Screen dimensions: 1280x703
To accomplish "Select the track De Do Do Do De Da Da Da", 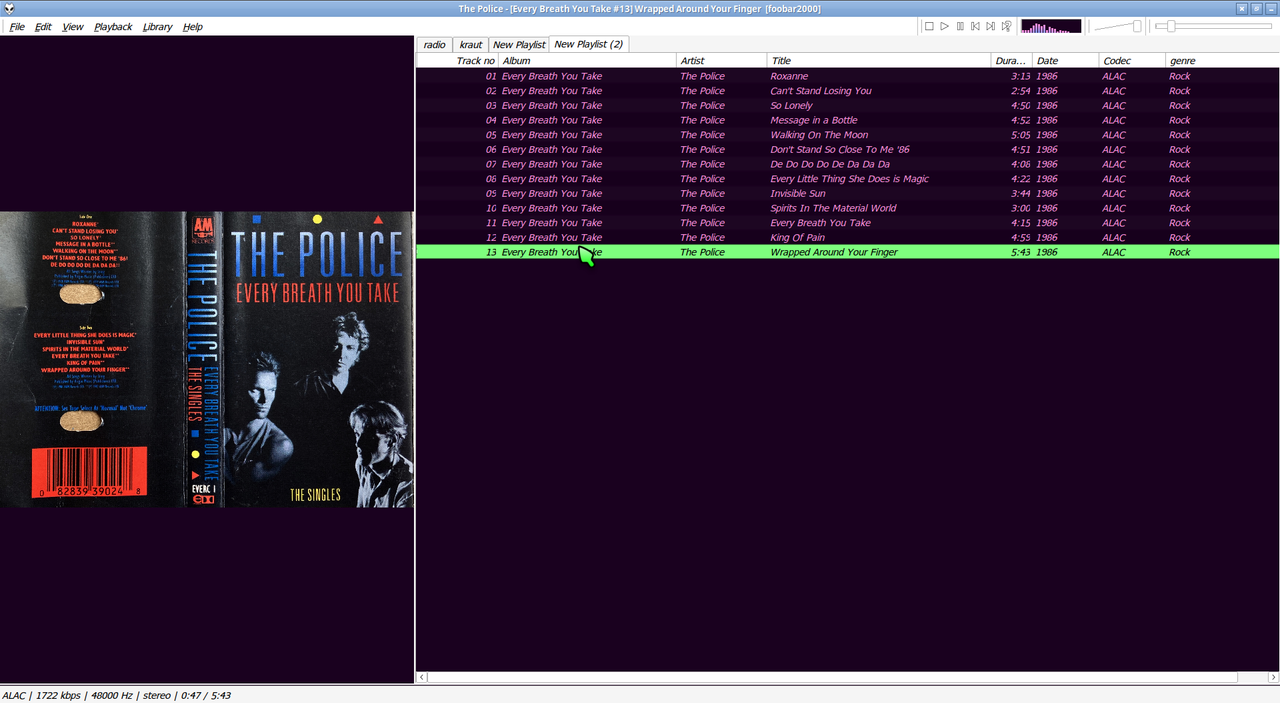I will [829, 164].
